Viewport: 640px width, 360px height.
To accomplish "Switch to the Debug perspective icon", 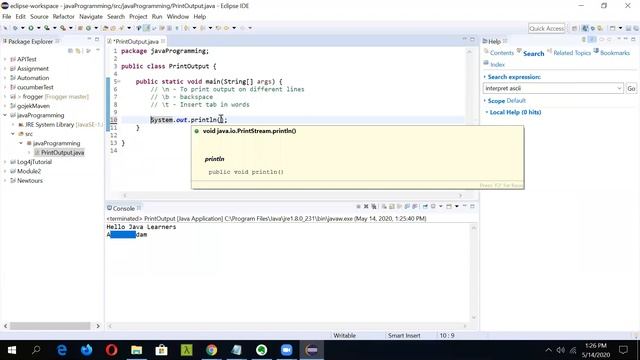I will click(x=593, y=28).
